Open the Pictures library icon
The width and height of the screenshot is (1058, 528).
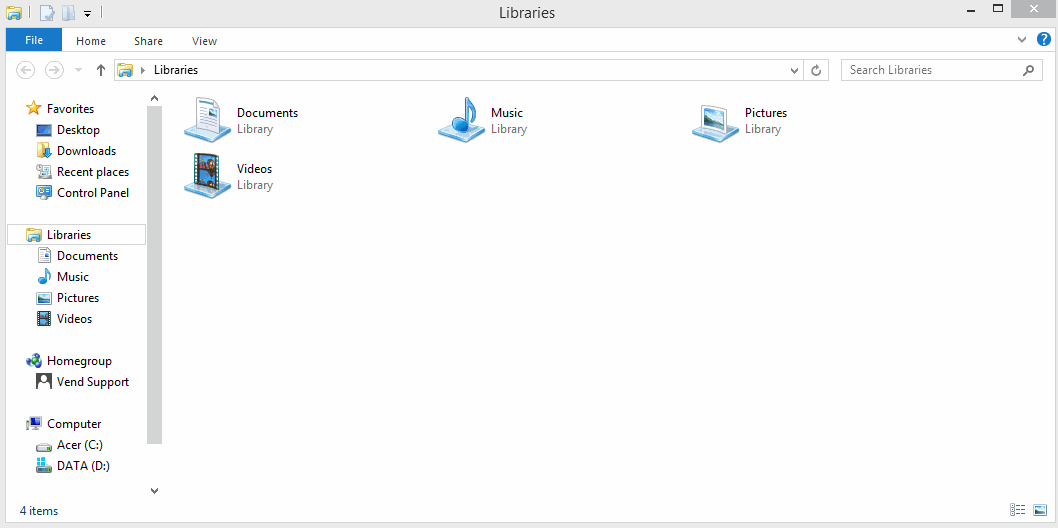[x=716, y=121]
